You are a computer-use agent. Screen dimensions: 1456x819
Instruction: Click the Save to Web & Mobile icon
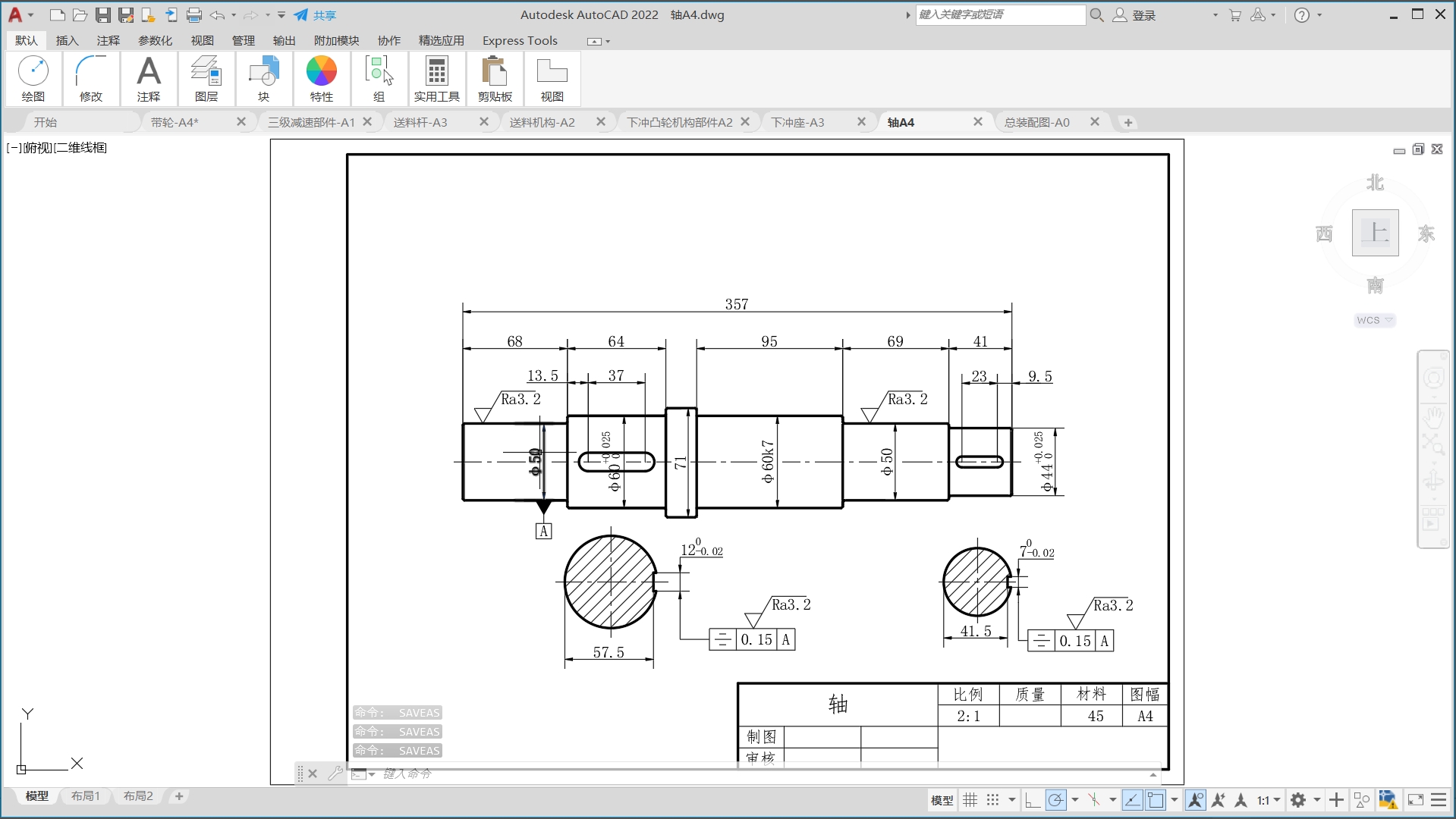[171, 15]
